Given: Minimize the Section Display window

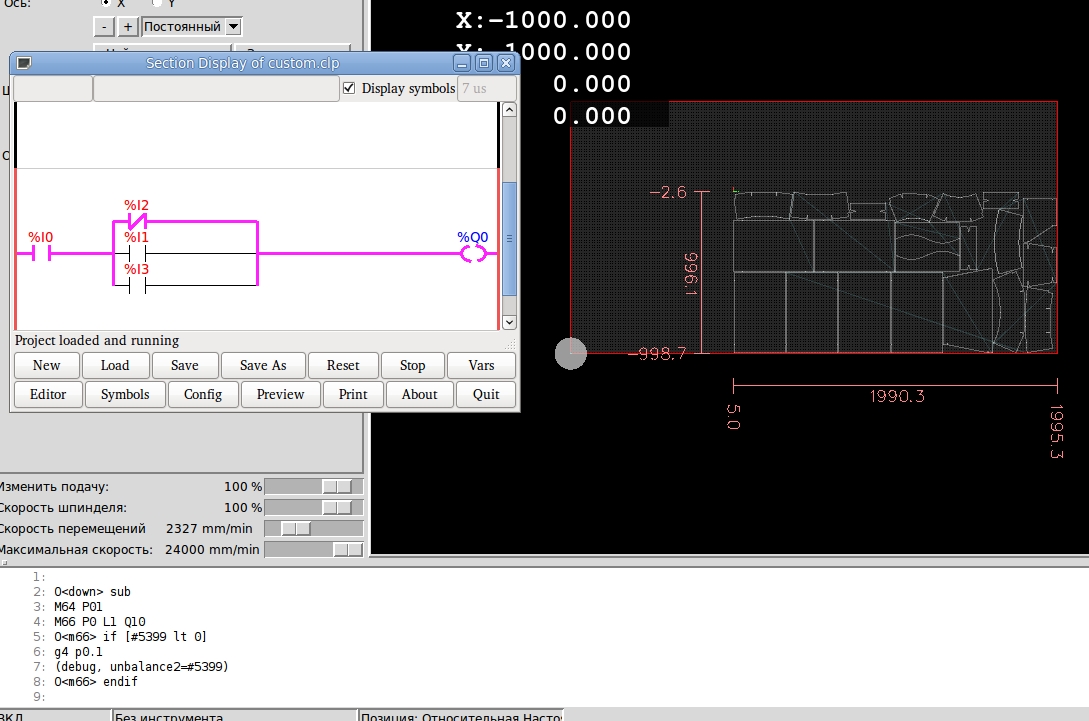Looking at the screenshot, I should coord(462,63).
